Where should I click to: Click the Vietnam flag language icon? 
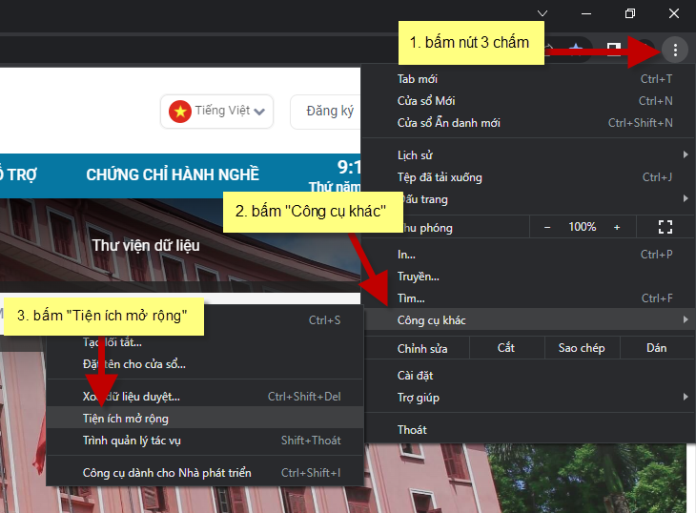[180, 111]
